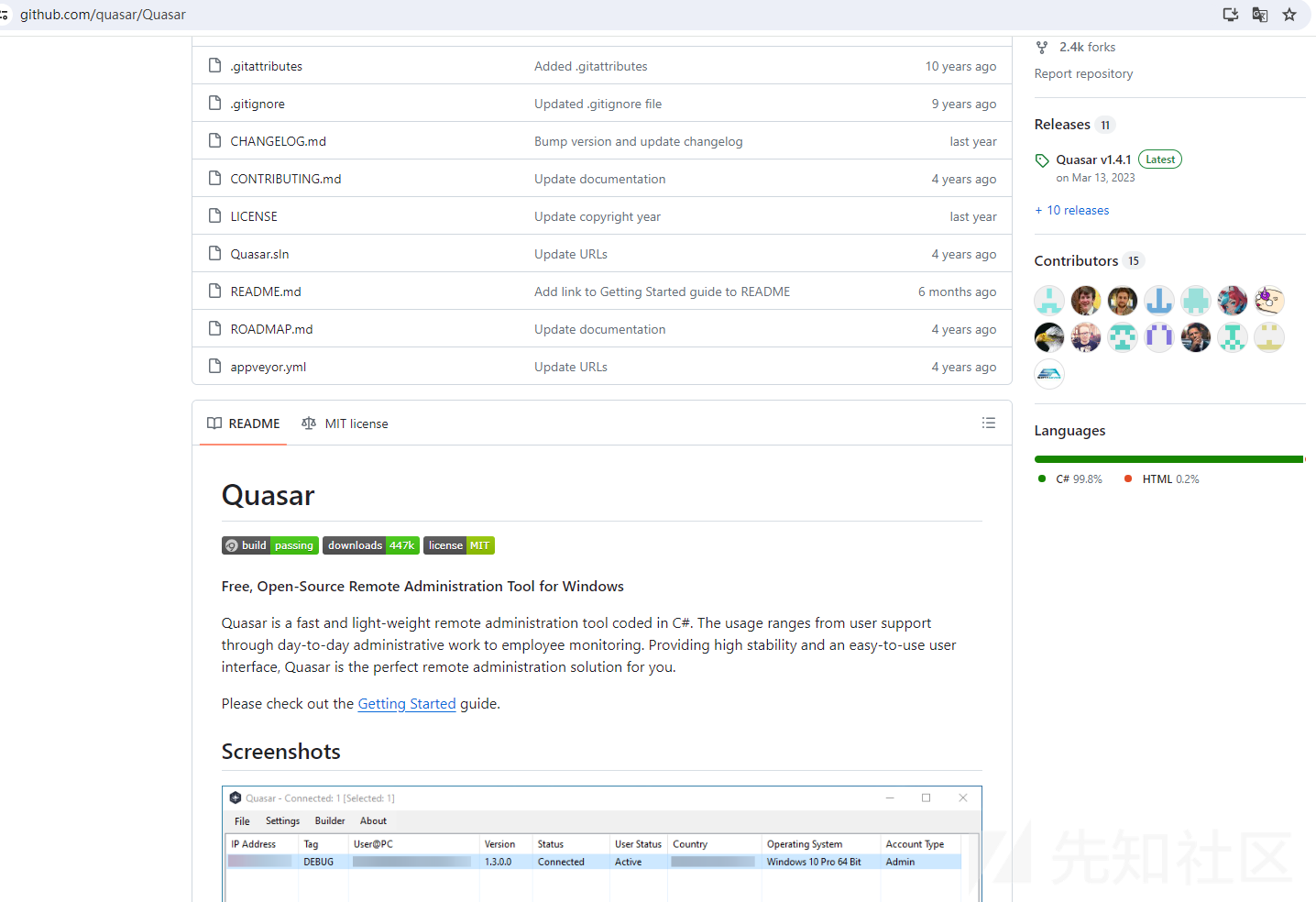Click the 2.4k forks link
This screenshot has height=902, width=1316.
tap(1087, 47)
